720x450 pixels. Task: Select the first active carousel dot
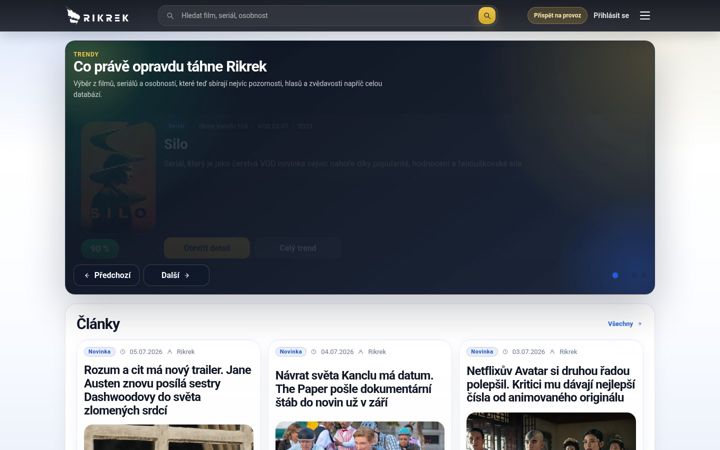point(615,275)
